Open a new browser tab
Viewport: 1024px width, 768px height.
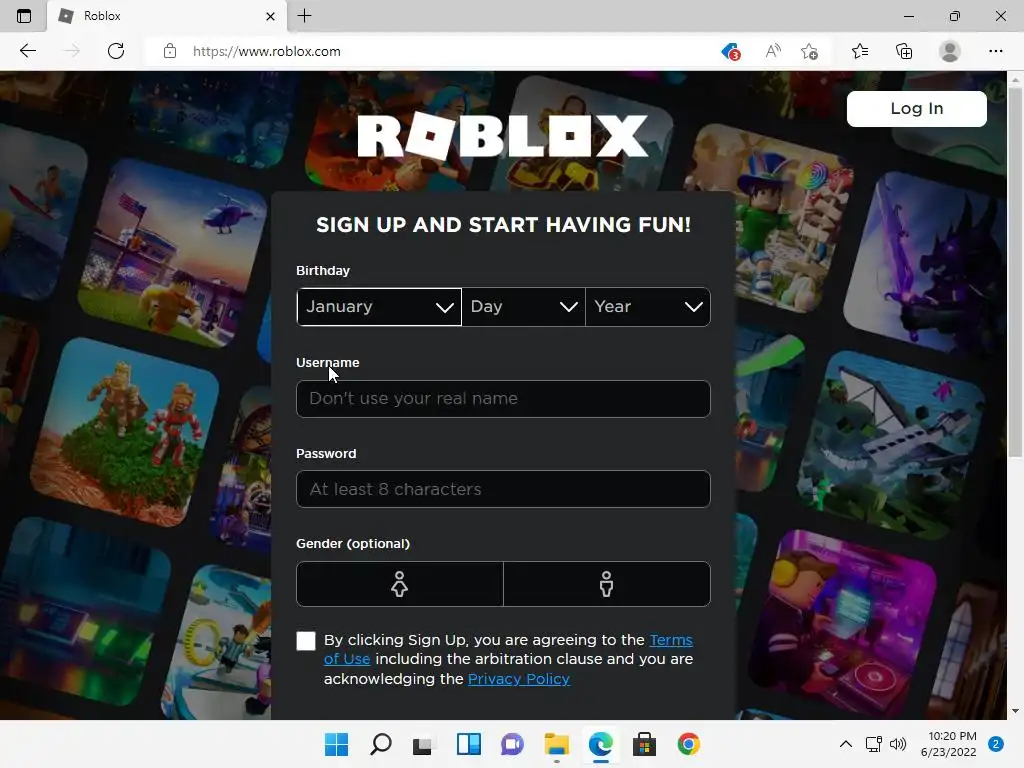[x=304, y=16]
